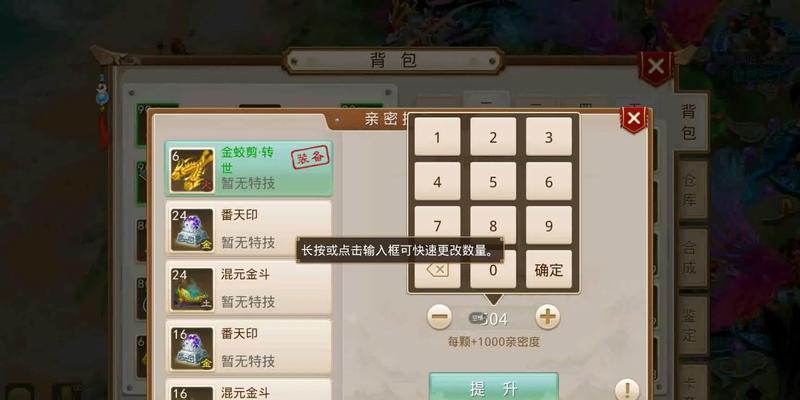
Task: Click the 提升 upgrade button
Action: [x=493, y=387]
